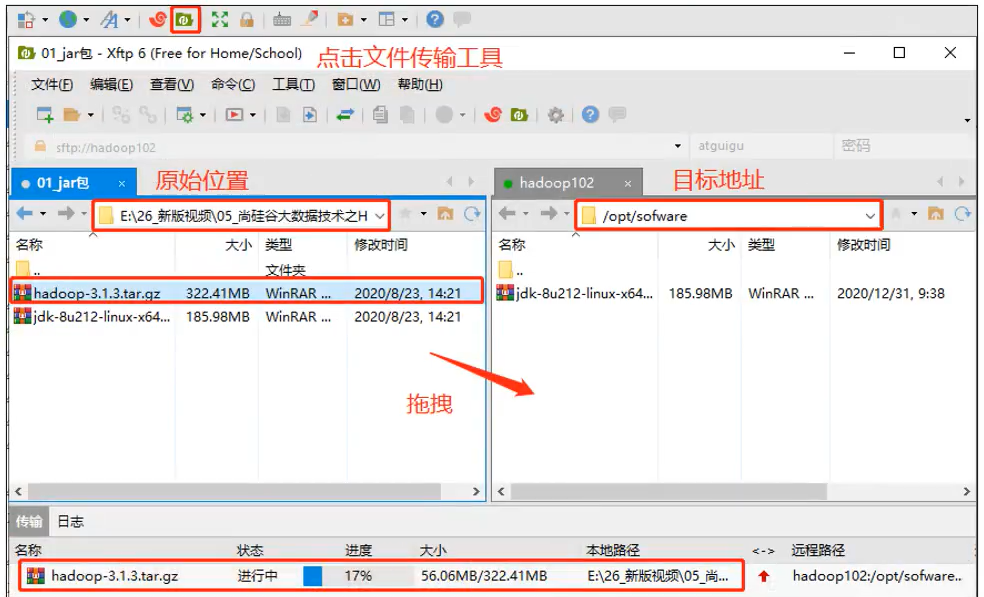Click the copy pages icon in the Xftp toolbar
This screenshot has width=984, height=597.
[380, 114]
